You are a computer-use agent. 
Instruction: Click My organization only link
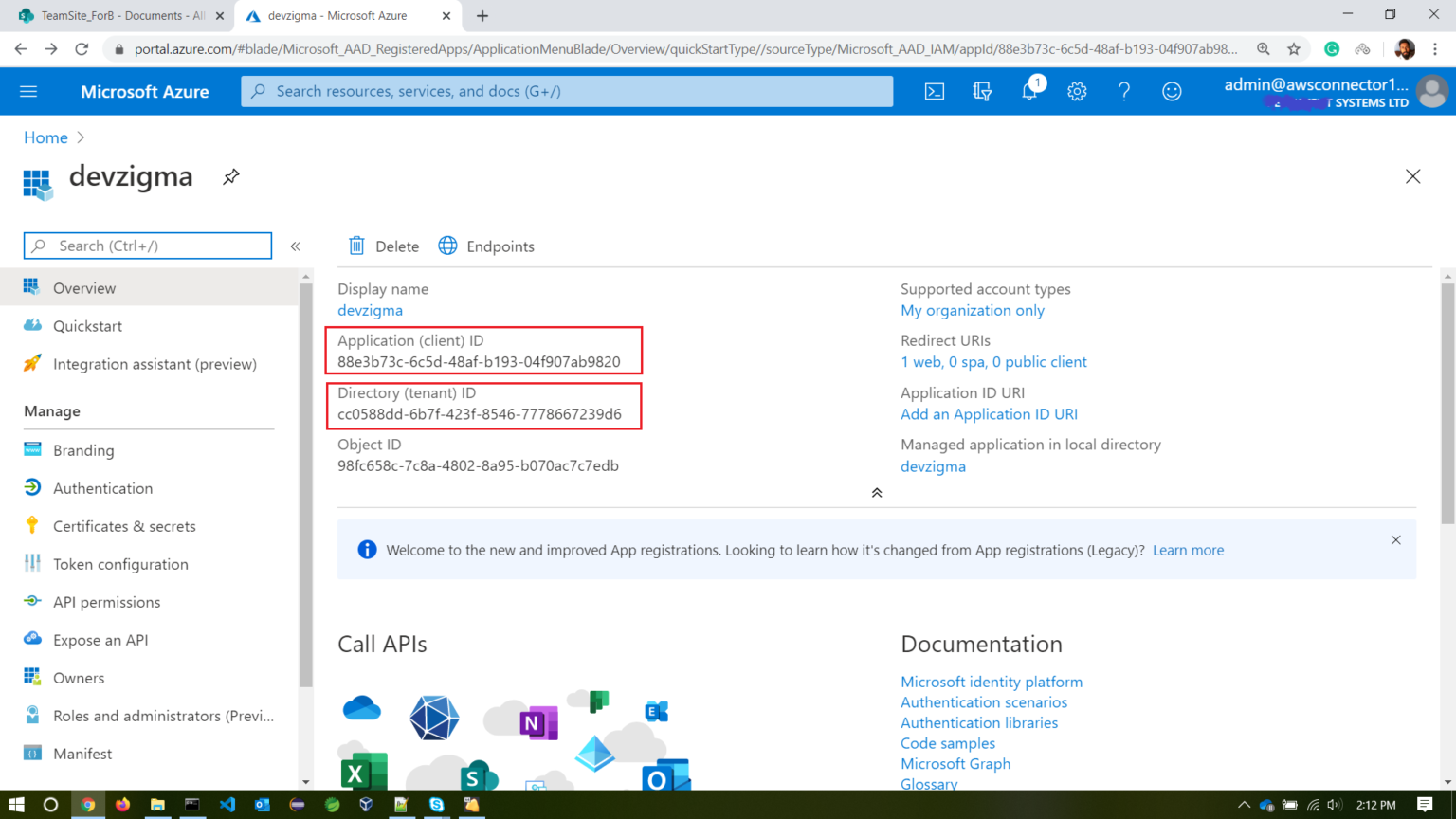point(973,310)
